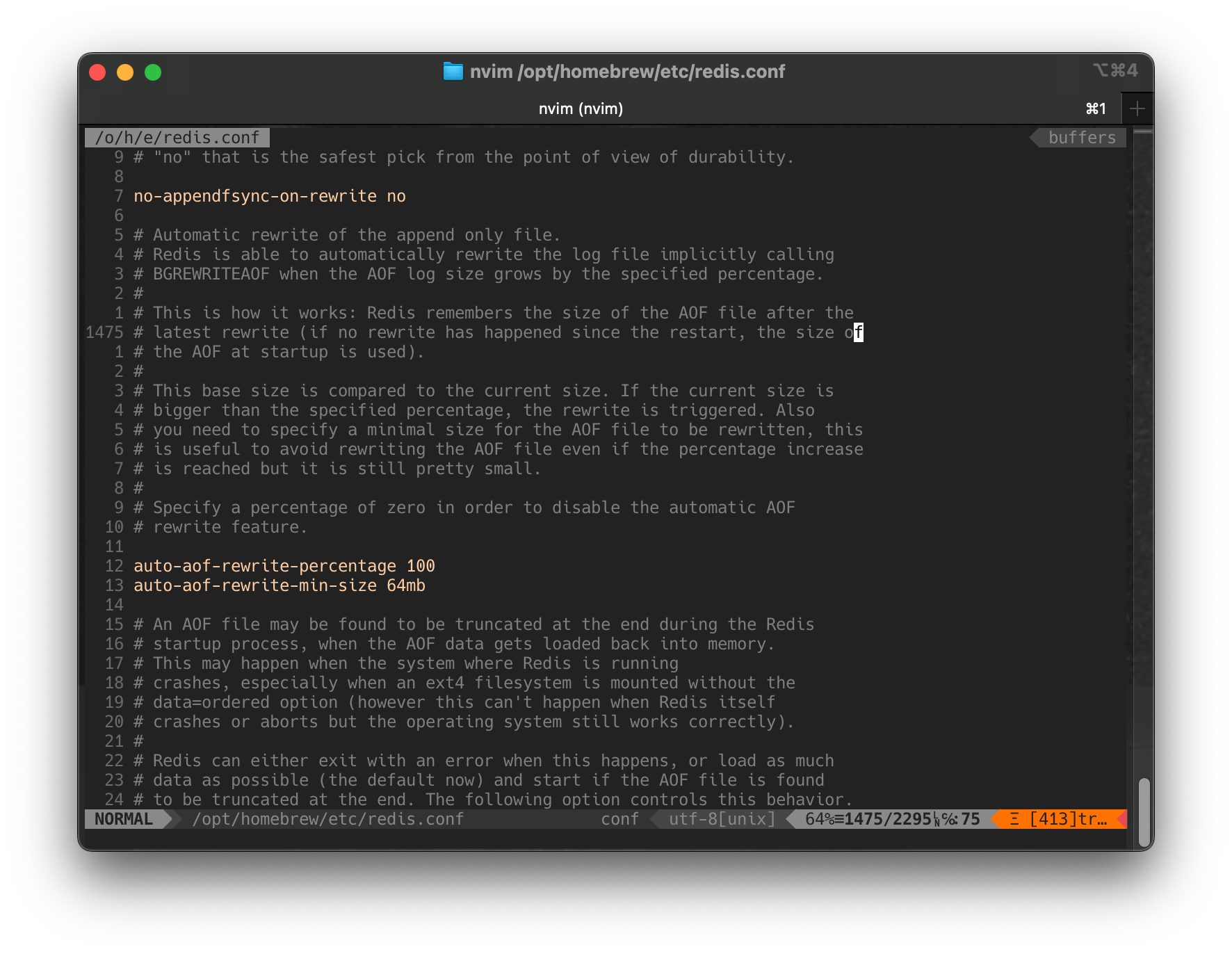This screenshot has width=1232, height=954.
Task: Click the NORMAL mode indicator
Action: click(124, 819)
